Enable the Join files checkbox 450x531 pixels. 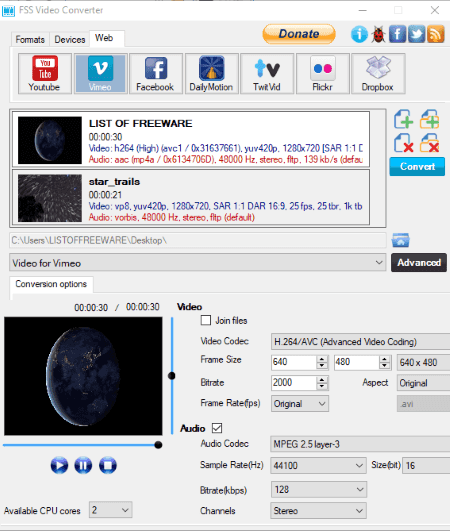point(206,320)
